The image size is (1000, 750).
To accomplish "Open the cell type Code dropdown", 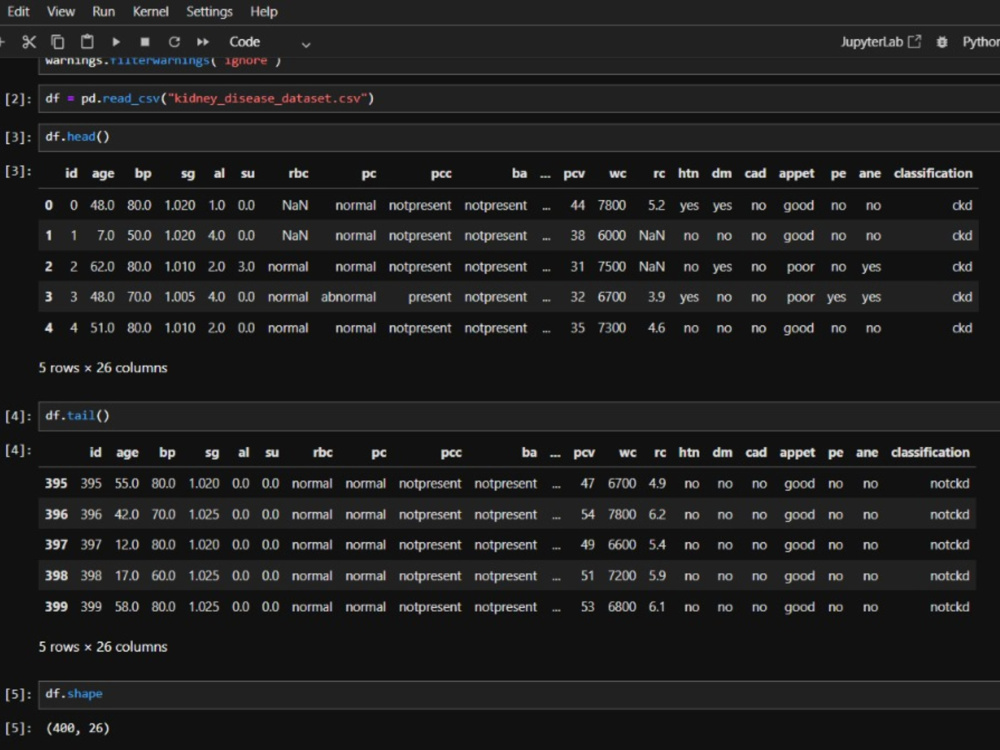I will 269,42.
